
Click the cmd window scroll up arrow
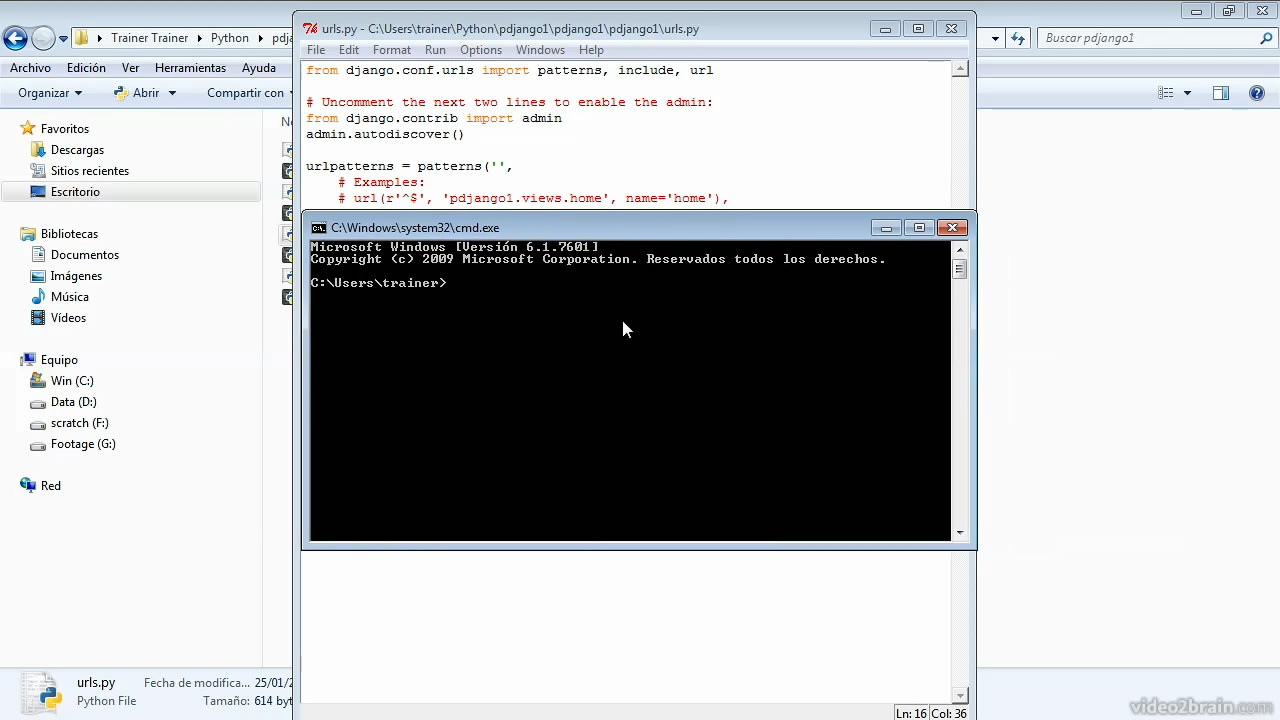[x=960, y=249]
